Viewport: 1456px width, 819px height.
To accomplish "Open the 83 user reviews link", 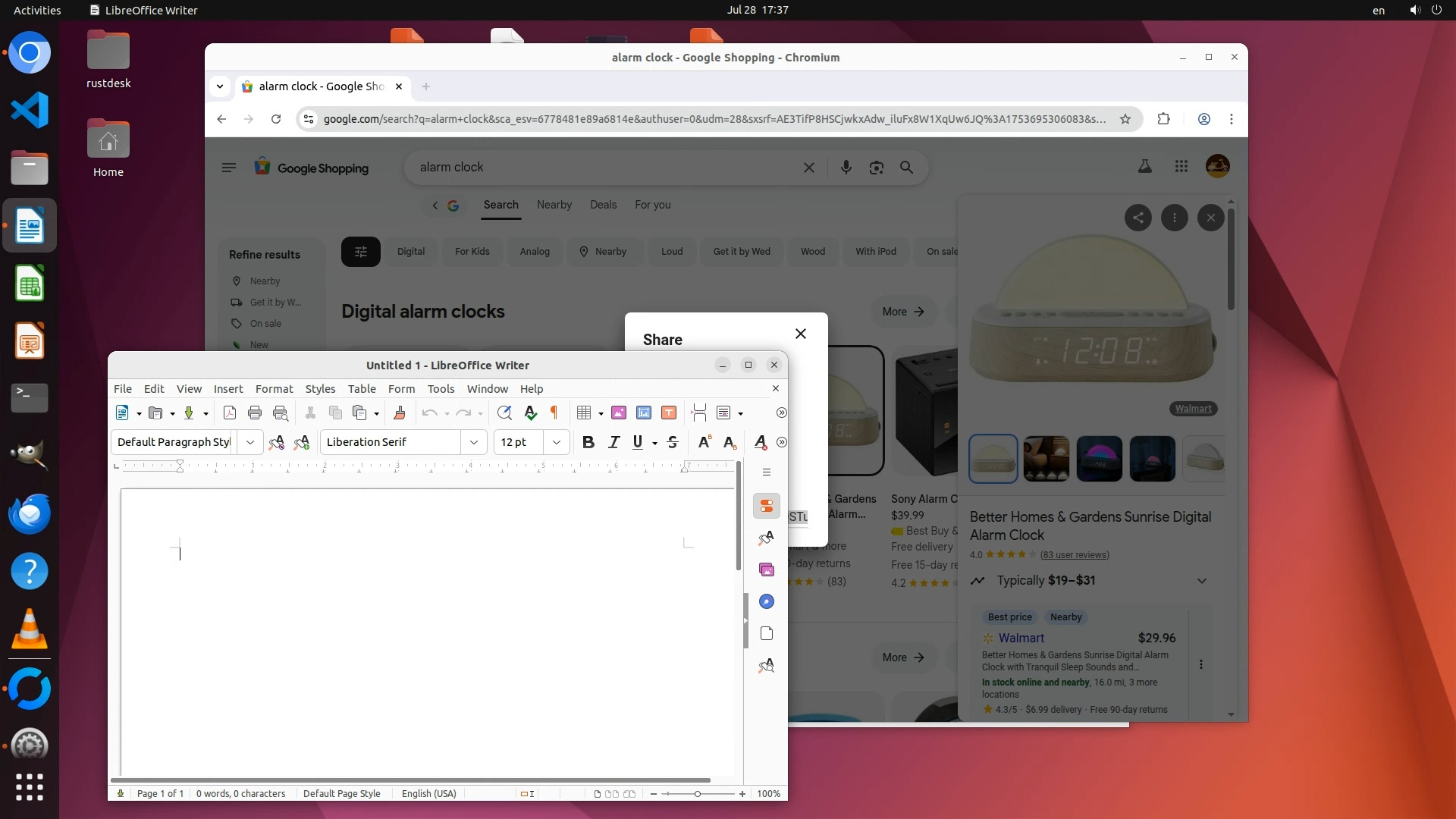I will click(1074, 555).
